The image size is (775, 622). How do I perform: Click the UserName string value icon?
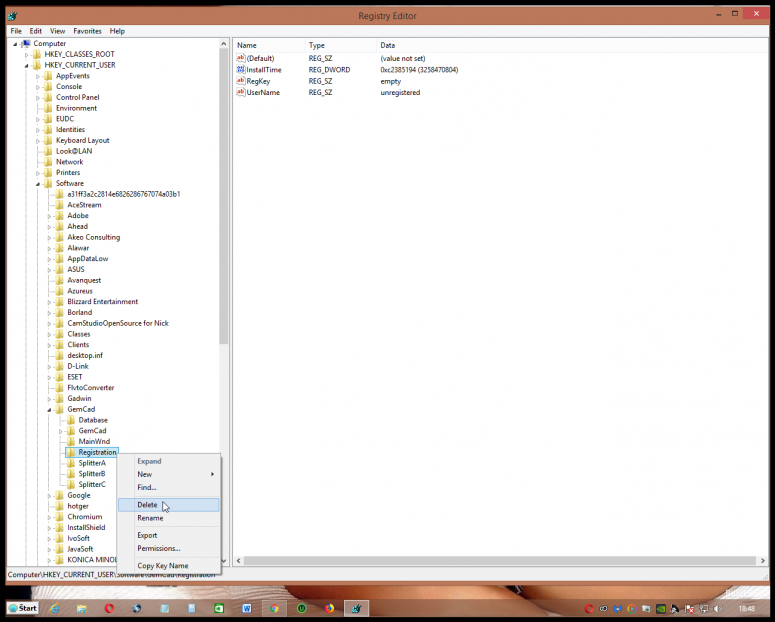pyautogui.click(x=241, y=92)
